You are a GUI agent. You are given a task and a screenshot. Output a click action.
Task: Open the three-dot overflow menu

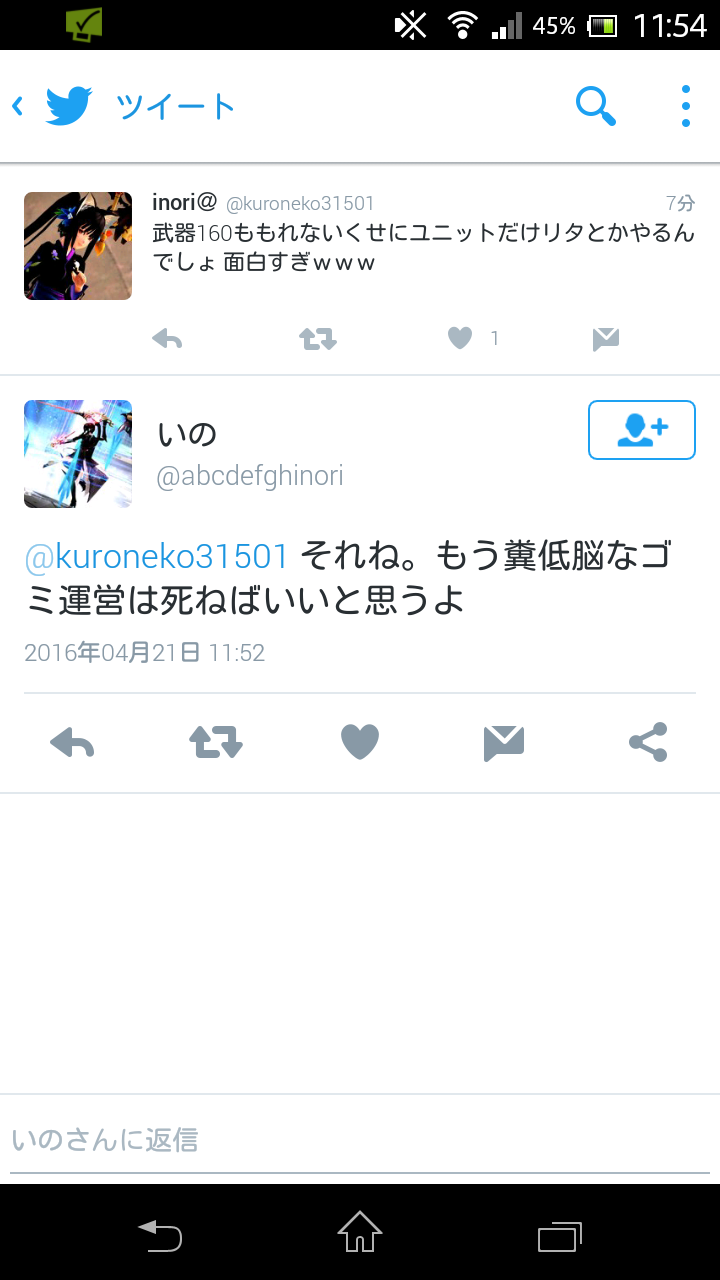685,106
